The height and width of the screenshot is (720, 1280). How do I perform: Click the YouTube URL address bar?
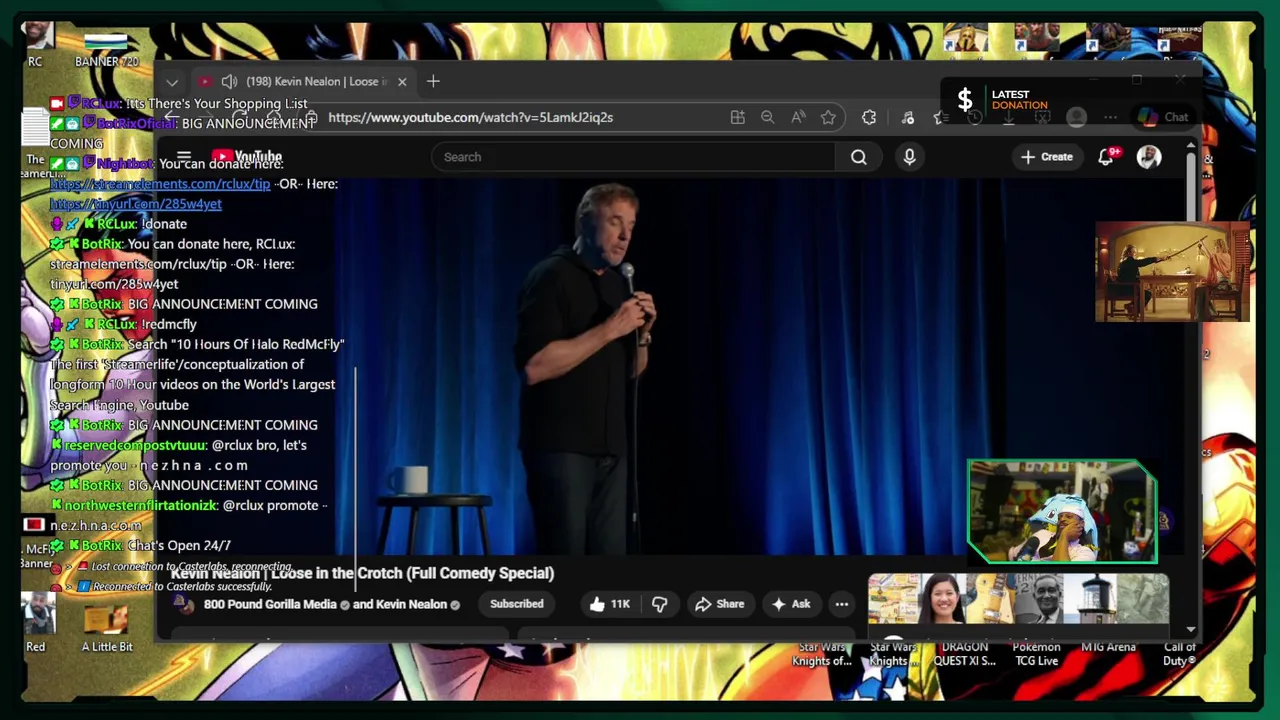pos(470,117)
